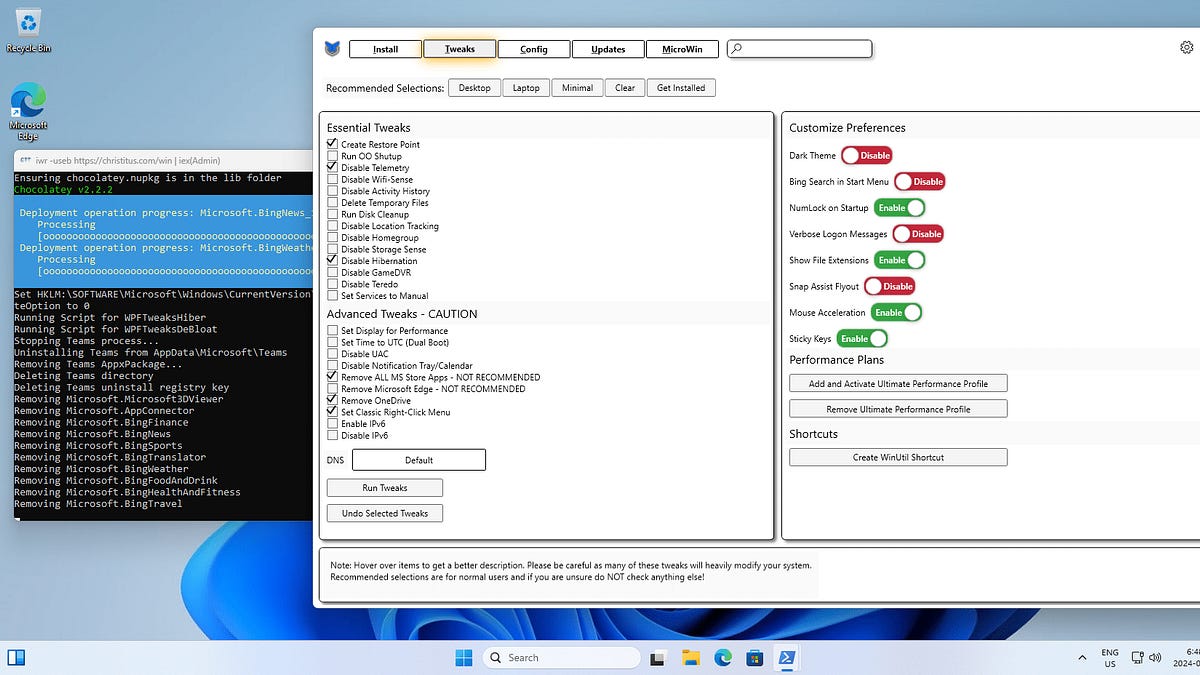Switch NumLock on Startup toggle
Screen dimensions: 1200x675
click(899, 208)
